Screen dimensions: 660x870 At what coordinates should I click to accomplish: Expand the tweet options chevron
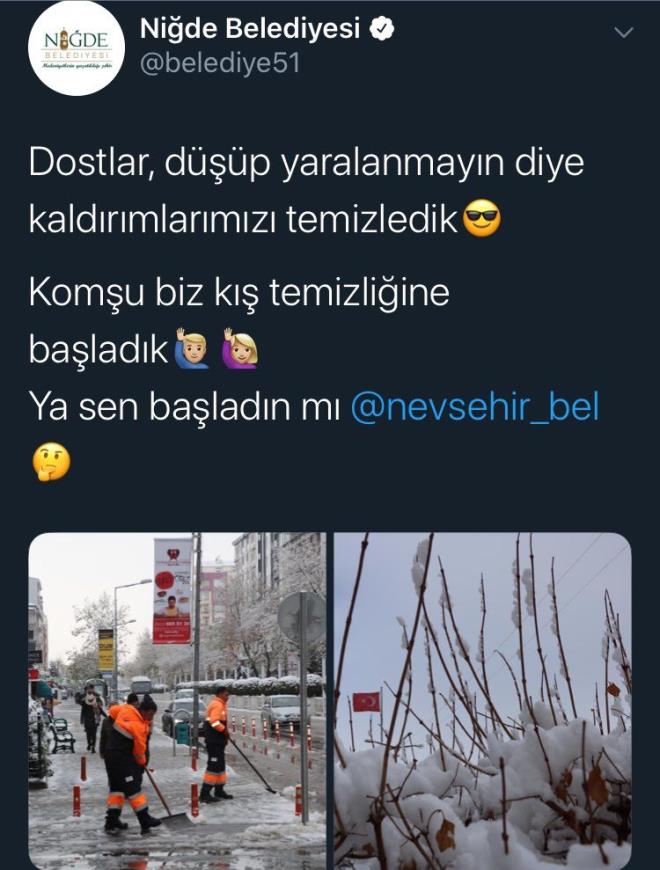(624, 33)
